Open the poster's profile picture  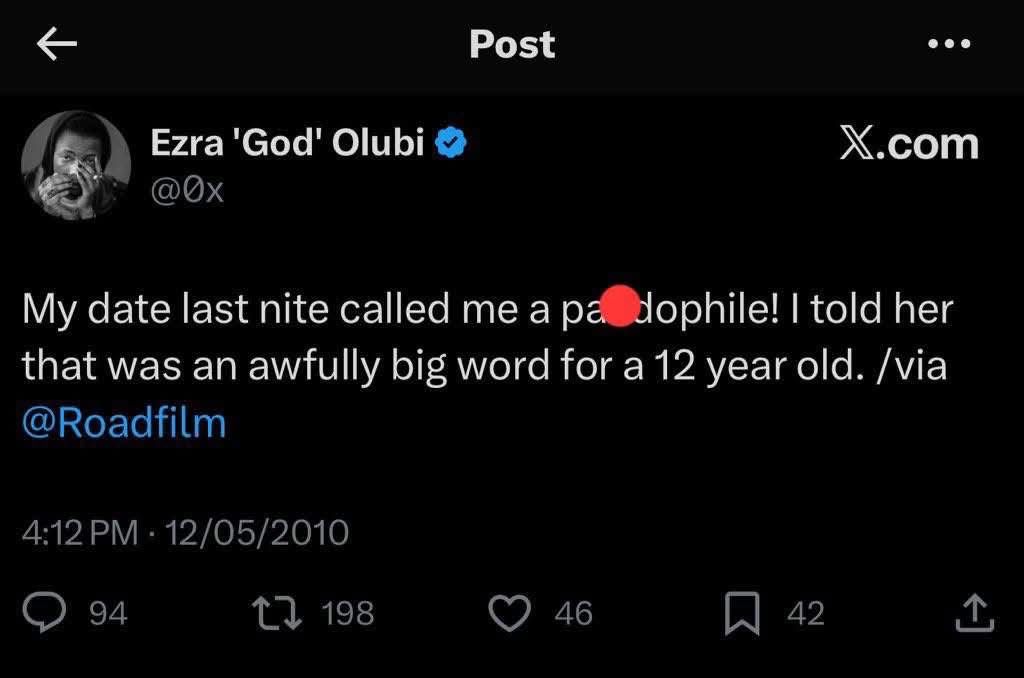pyautogui.click(x=76, y=165)
